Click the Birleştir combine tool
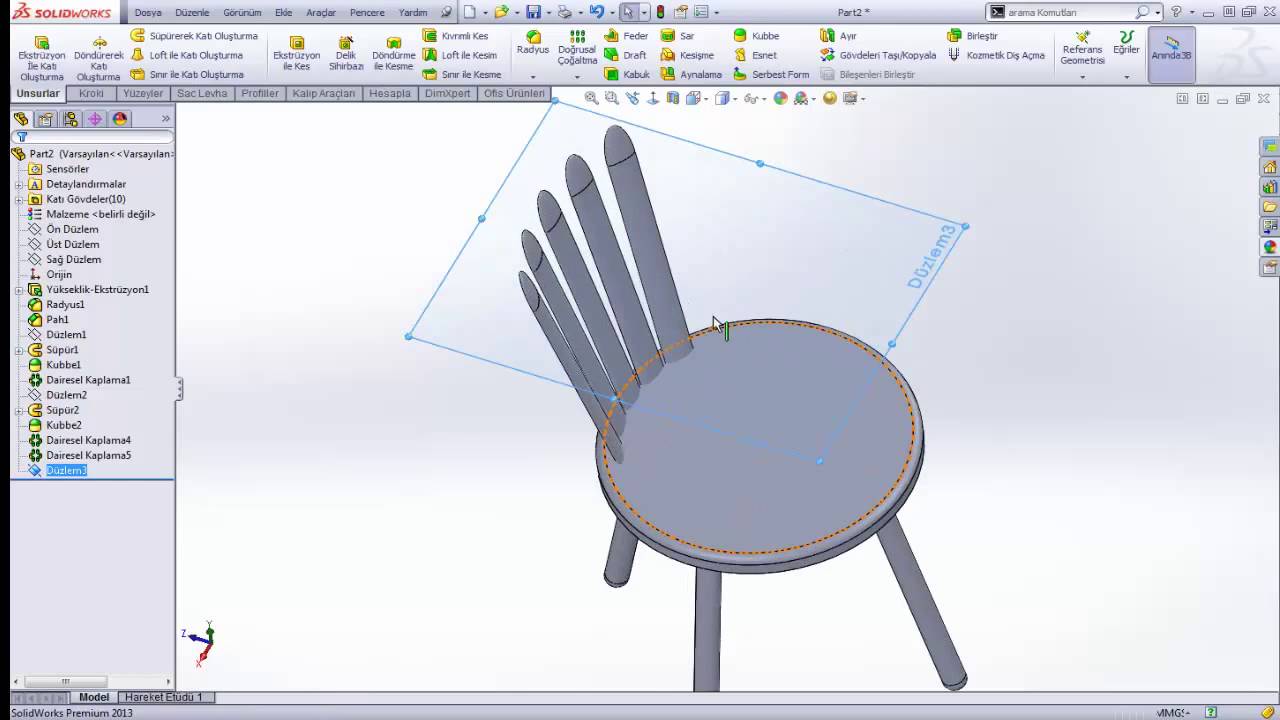This screenshot has width=1280, height=720. [972, 36]
